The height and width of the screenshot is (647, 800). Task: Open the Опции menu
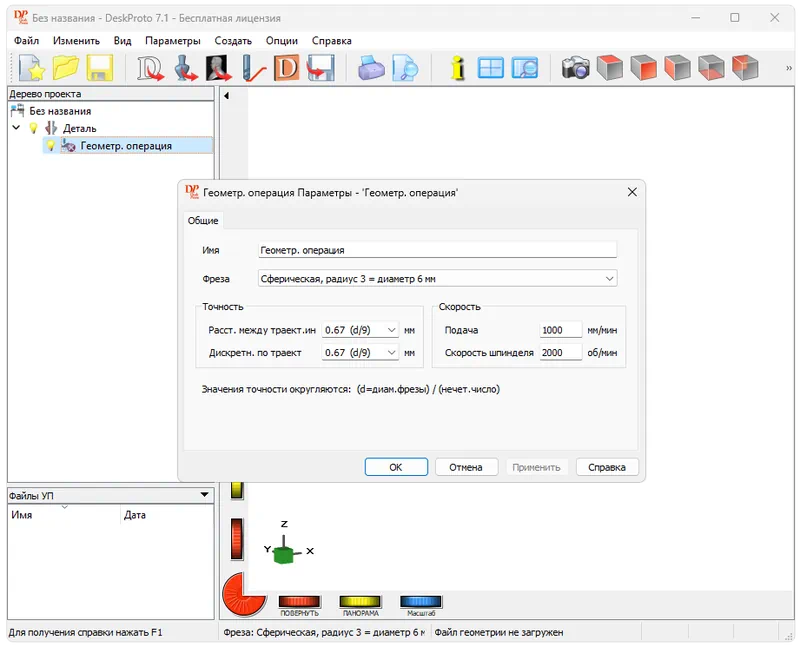click(x=282, y=41)
